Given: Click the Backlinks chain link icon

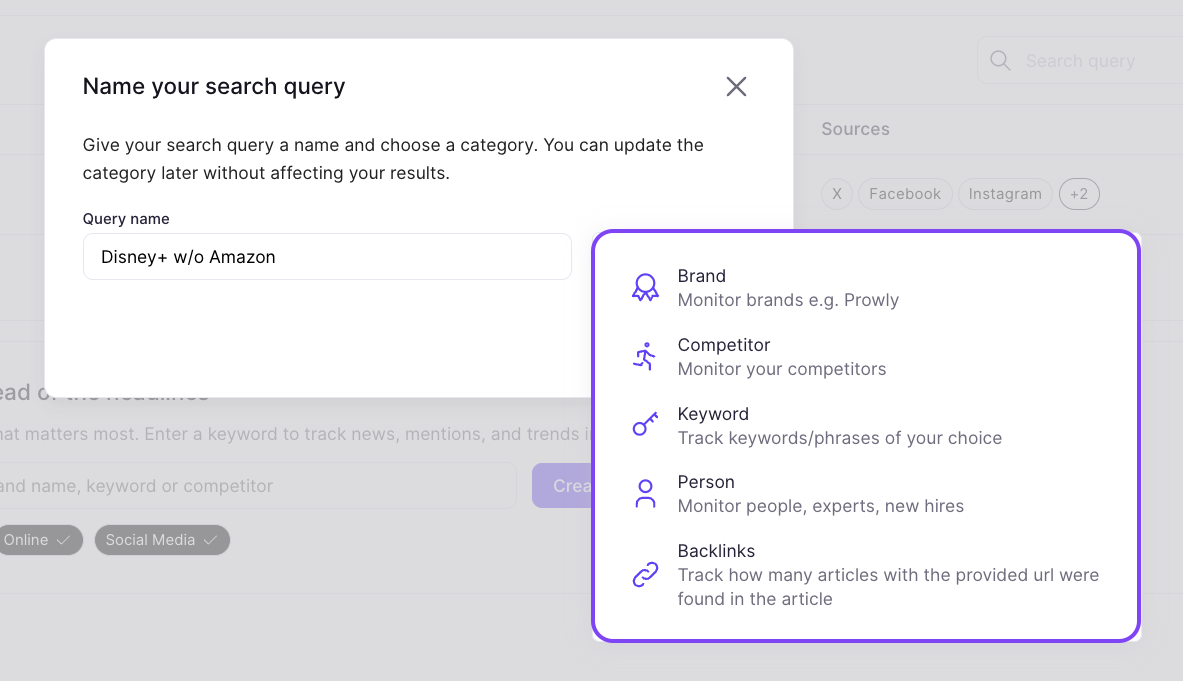Looking at the screenshot, I should click(x=645, y=575).
